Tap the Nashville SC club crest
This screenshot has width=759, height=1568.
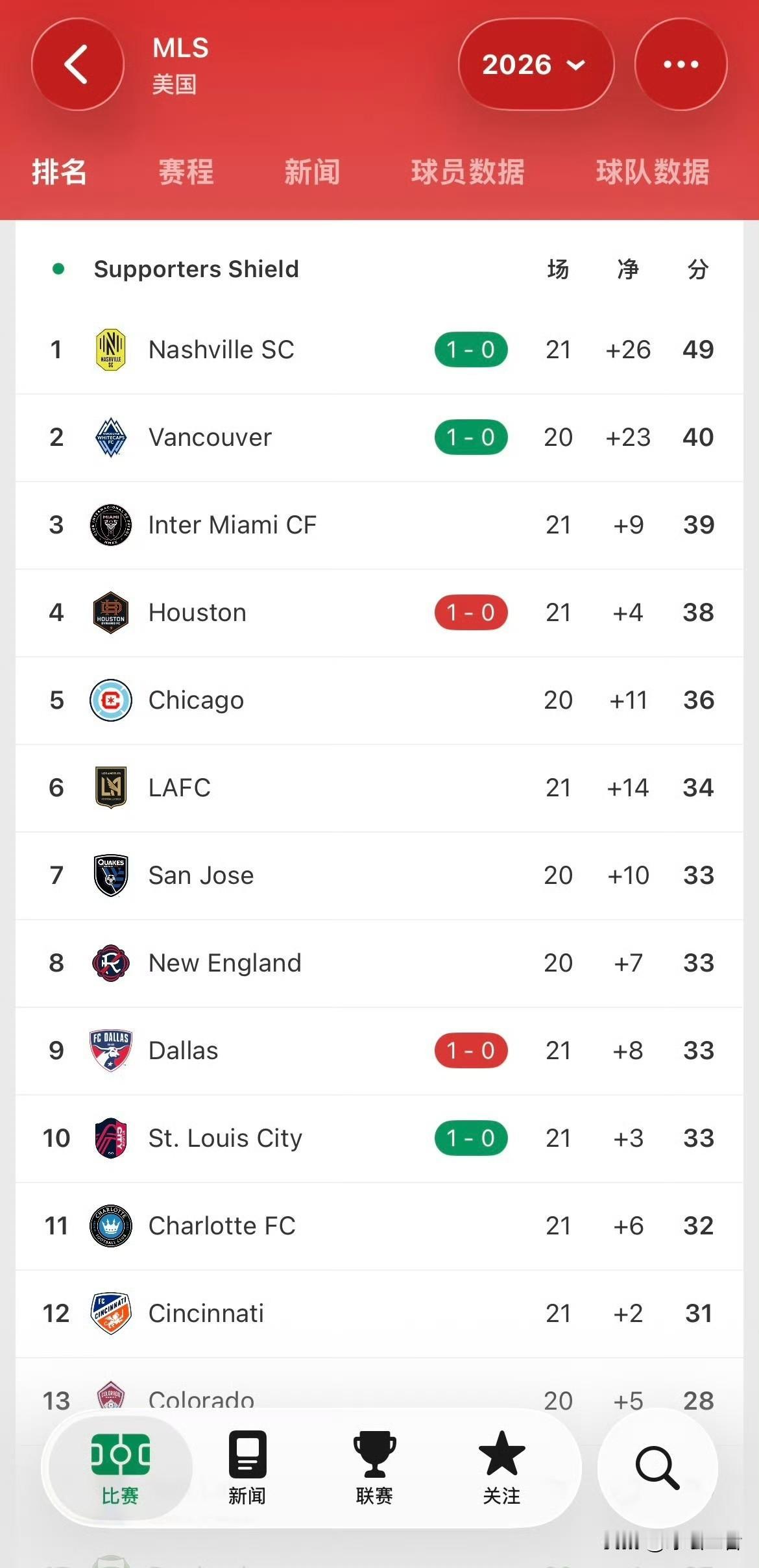(x=111, y=350)
